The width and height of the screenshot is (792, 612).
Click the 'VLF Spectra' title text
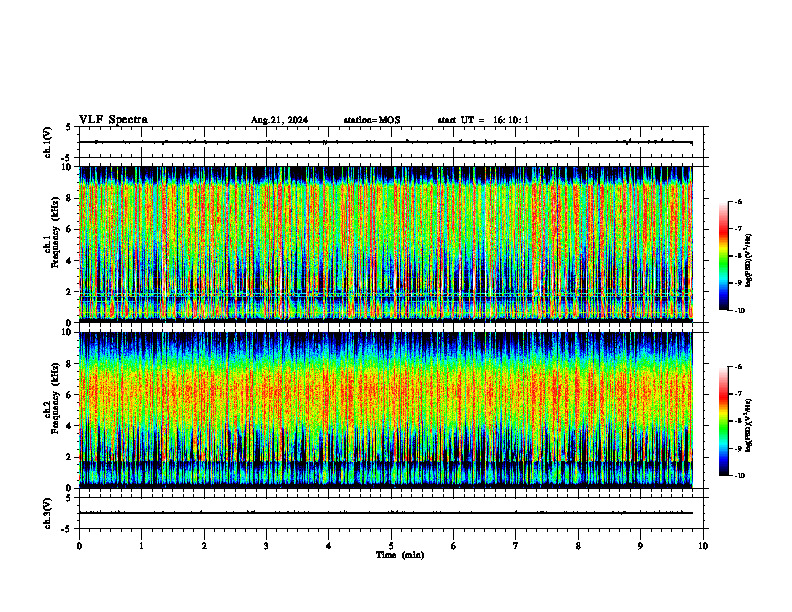click(113, 120)
